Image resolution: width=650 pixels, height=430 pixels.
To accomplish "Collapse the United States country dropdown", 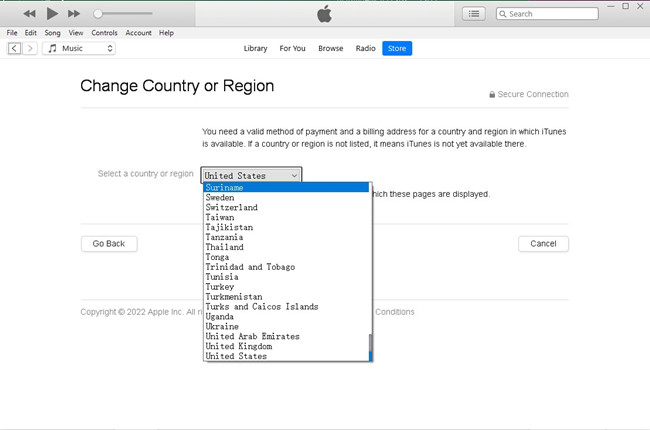I will (x=251, y=175).
